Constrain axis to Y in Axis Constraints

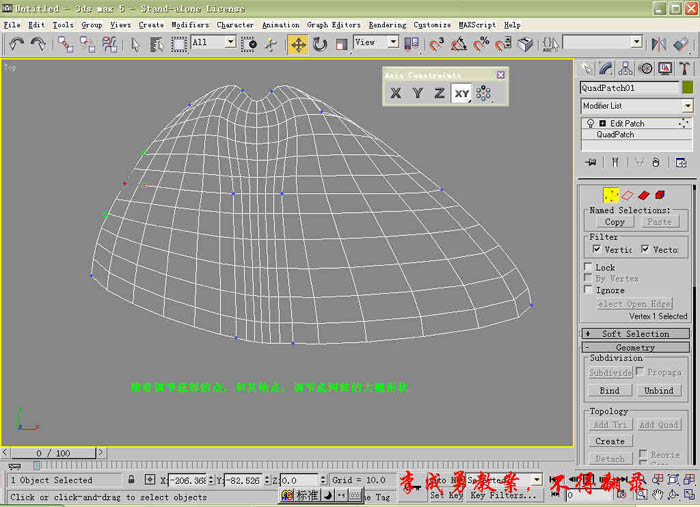click(417, 93)
